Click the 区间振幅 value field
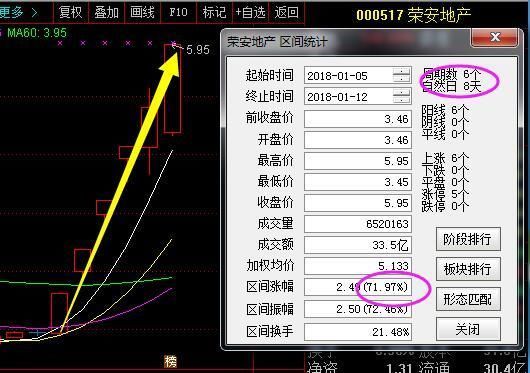 [x=358, y=309]
